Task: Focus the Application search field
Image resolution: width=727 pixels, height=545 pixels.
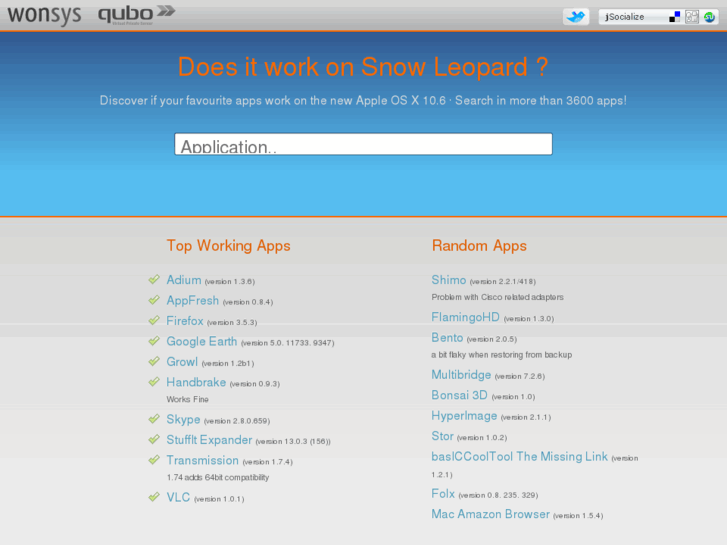Action: 363,144
